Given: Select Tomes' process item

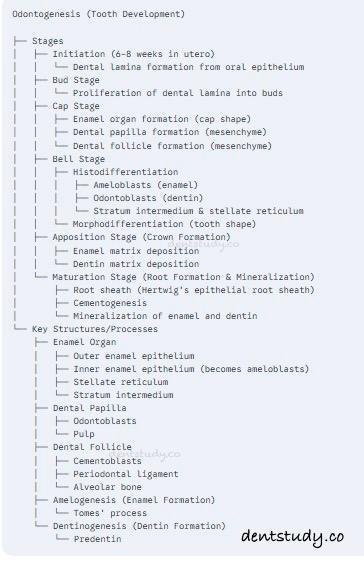Looking at the screenshot, I should click(110, 513).
